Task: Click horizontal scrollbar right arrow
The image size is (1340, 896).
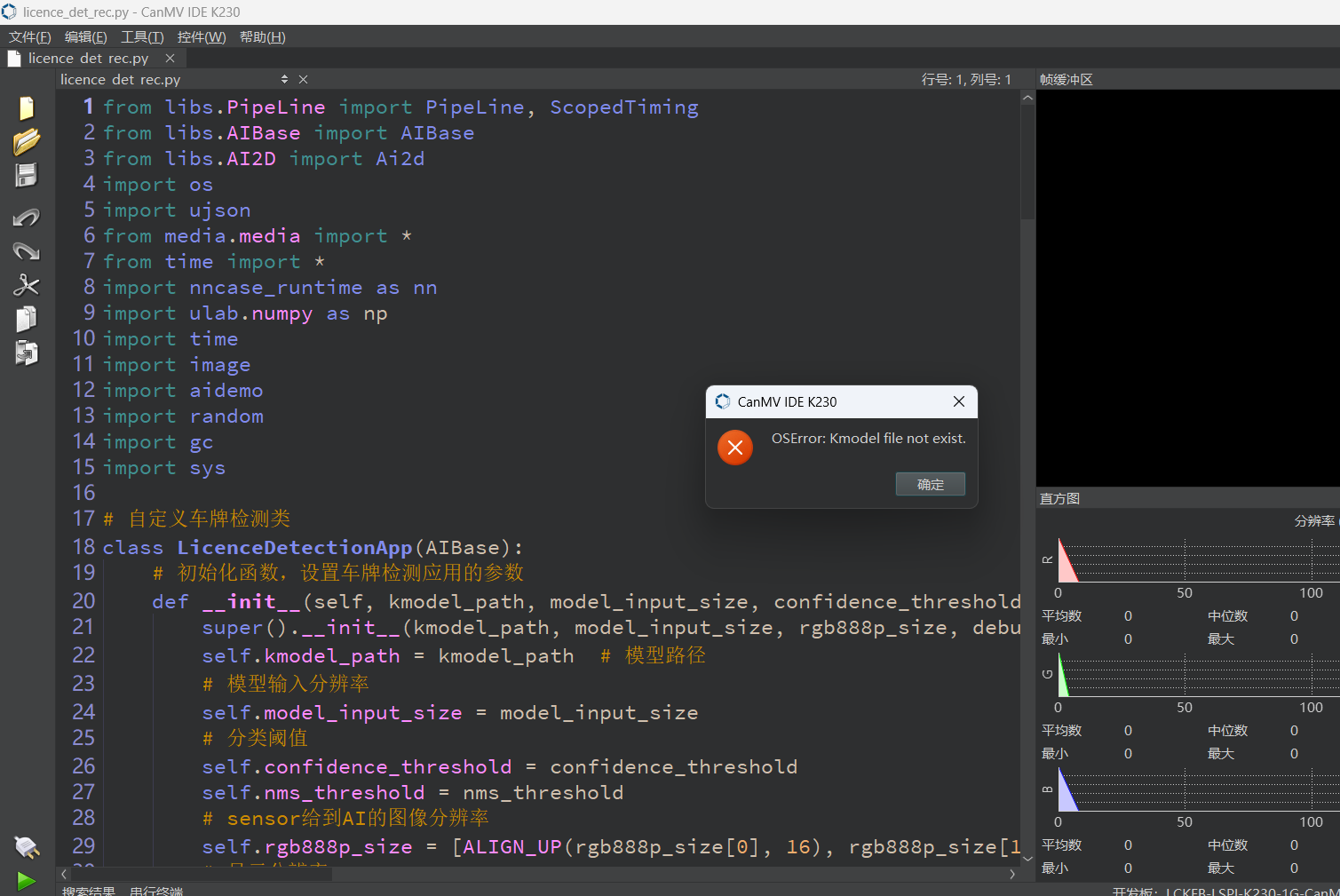Action: pos(1012,874)
